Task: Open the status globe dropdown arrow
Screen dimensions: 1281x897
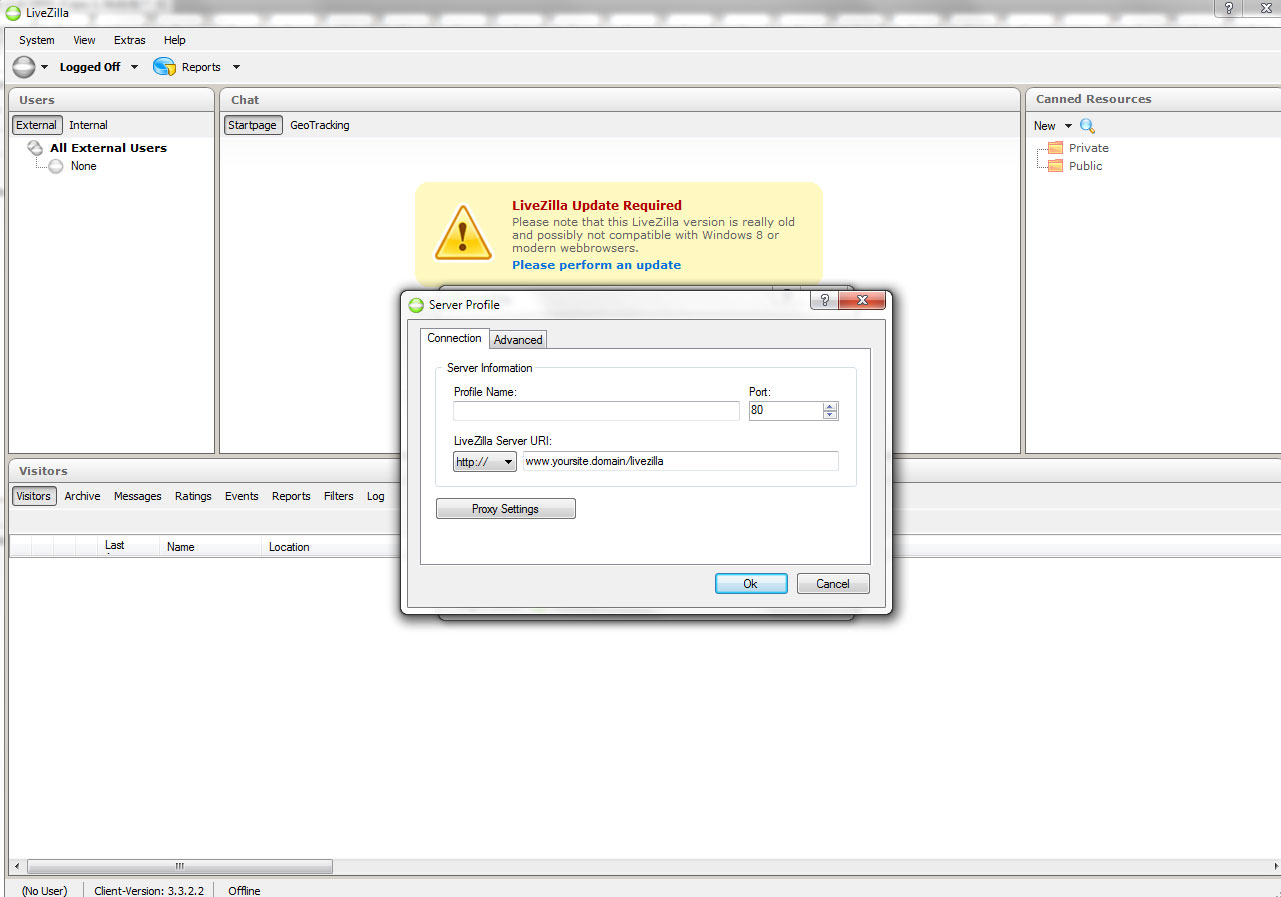Action: pos(45,68)
